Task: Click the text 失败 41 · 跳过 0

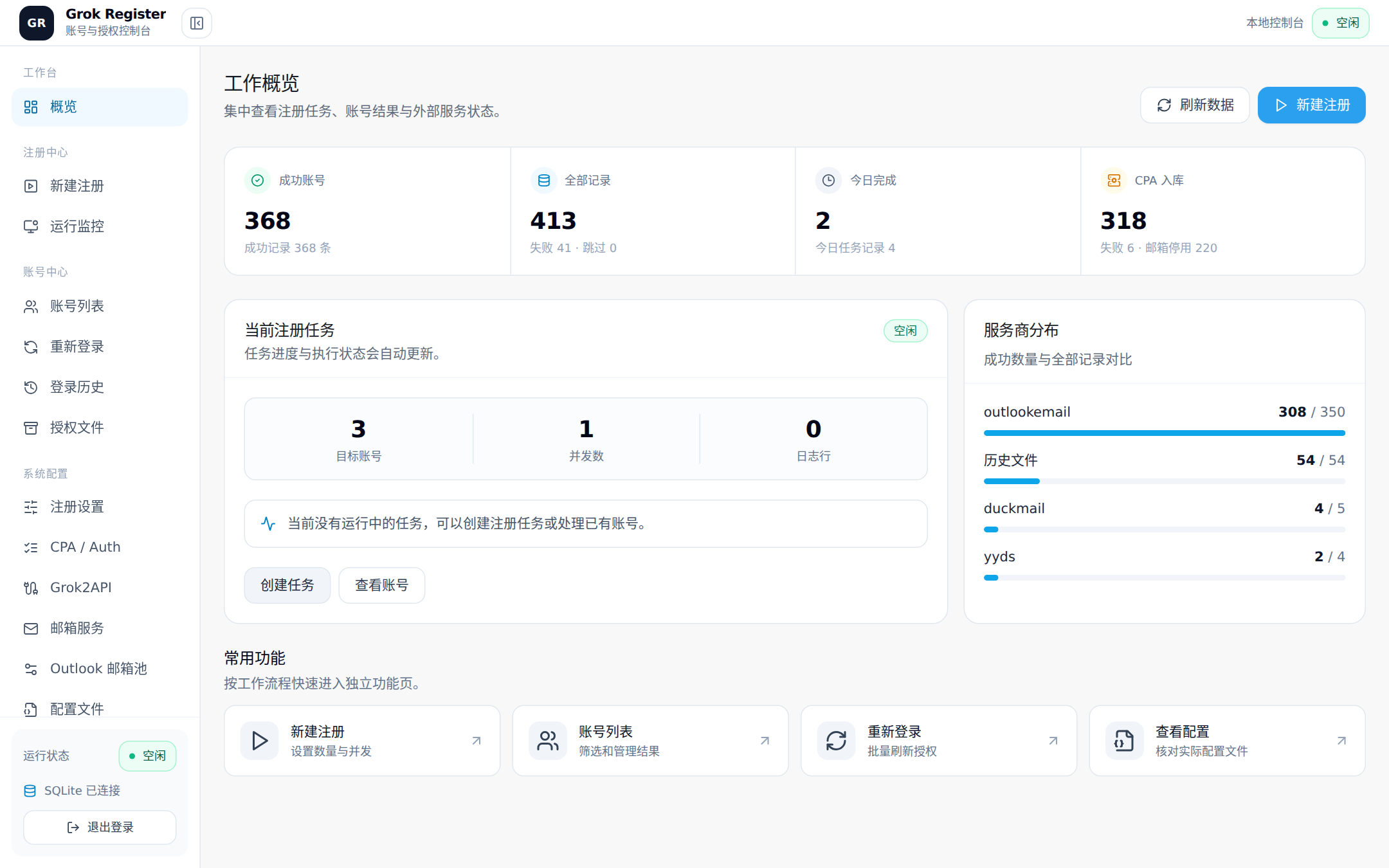Action: coord(573,248)
